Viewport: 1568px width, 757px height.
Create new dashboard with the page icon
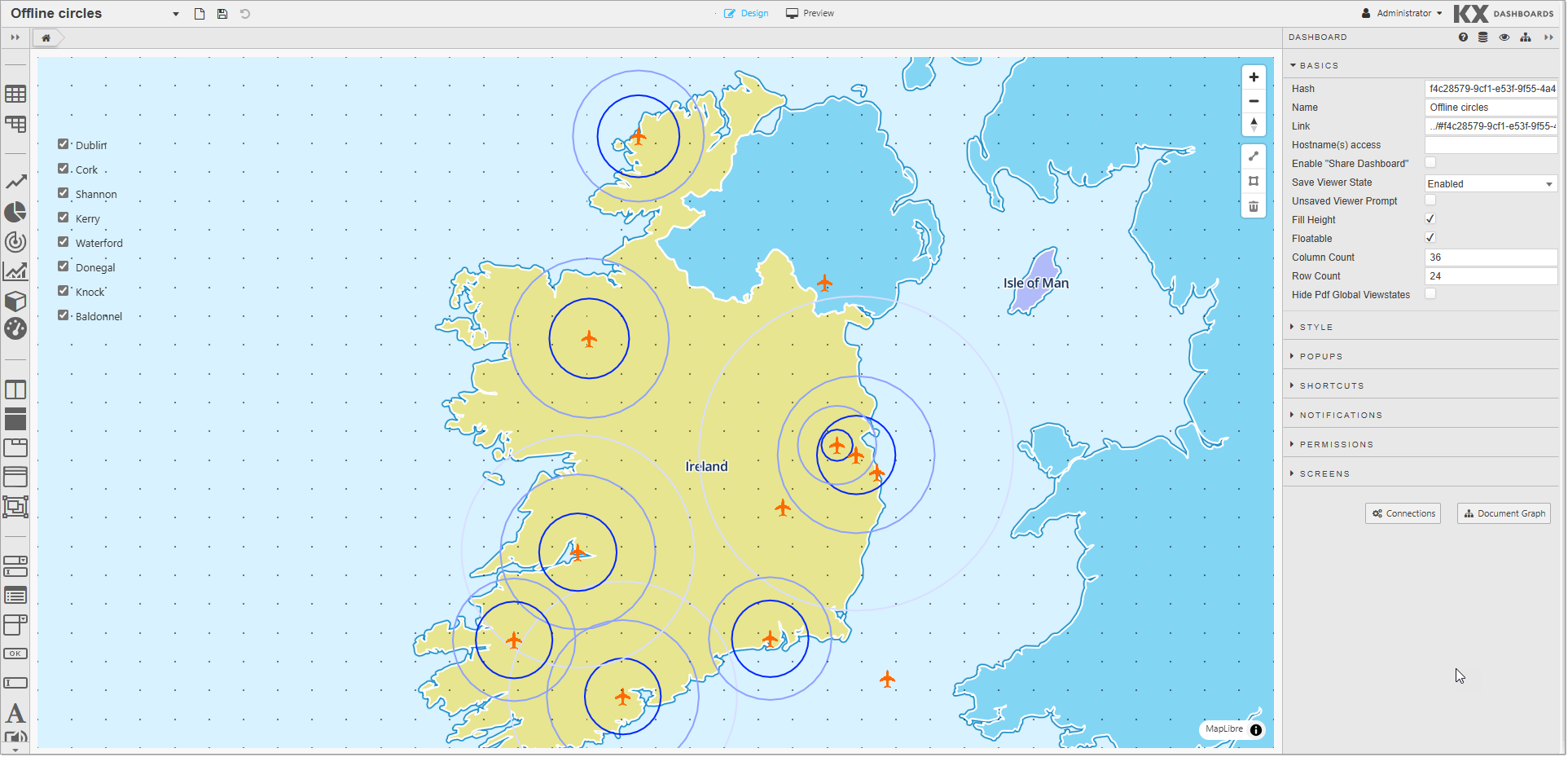click(x=200, y=14)
